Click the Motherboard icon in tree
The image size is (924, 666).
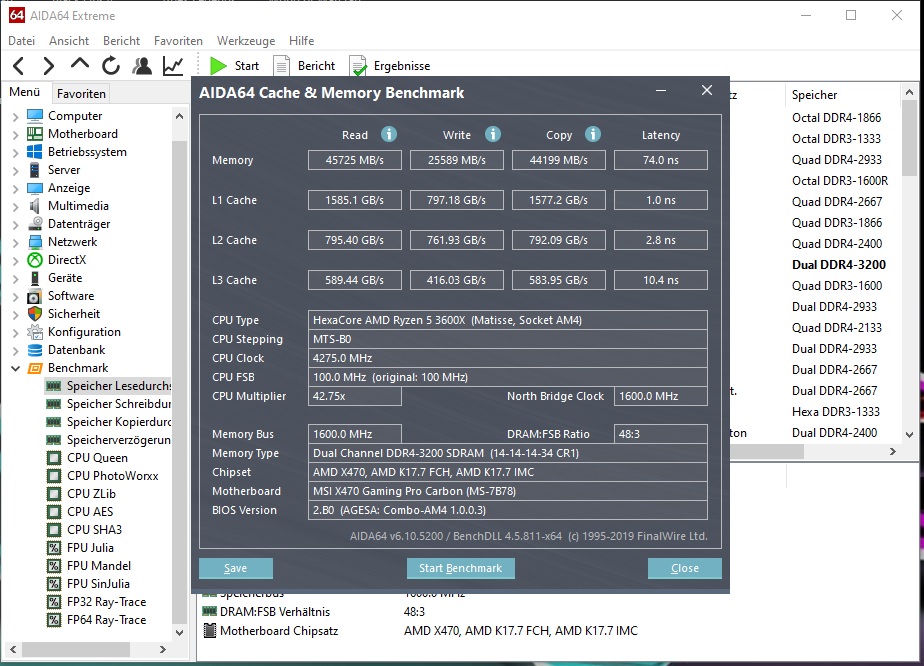(x=35, y=134)
